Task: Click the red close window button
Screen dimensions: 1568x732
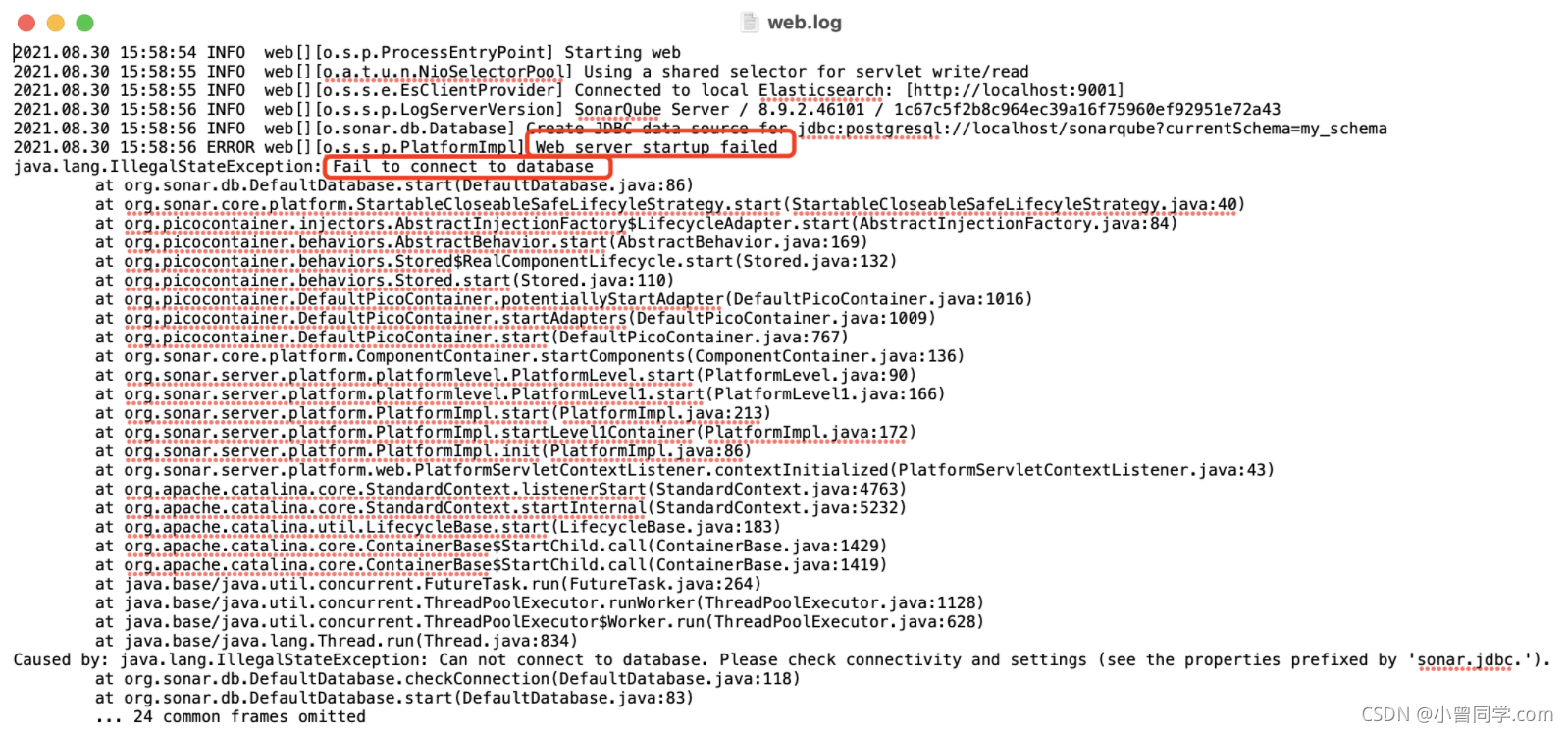Action: pos(26,23)
